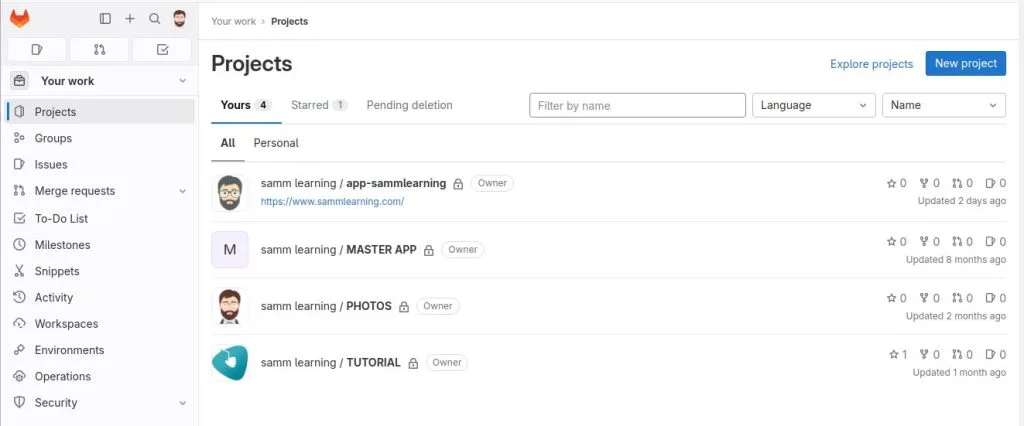This screenshot has width=1024, height=426.
Task: Click the TUTORIAL private lock icon
Action: 413,363
